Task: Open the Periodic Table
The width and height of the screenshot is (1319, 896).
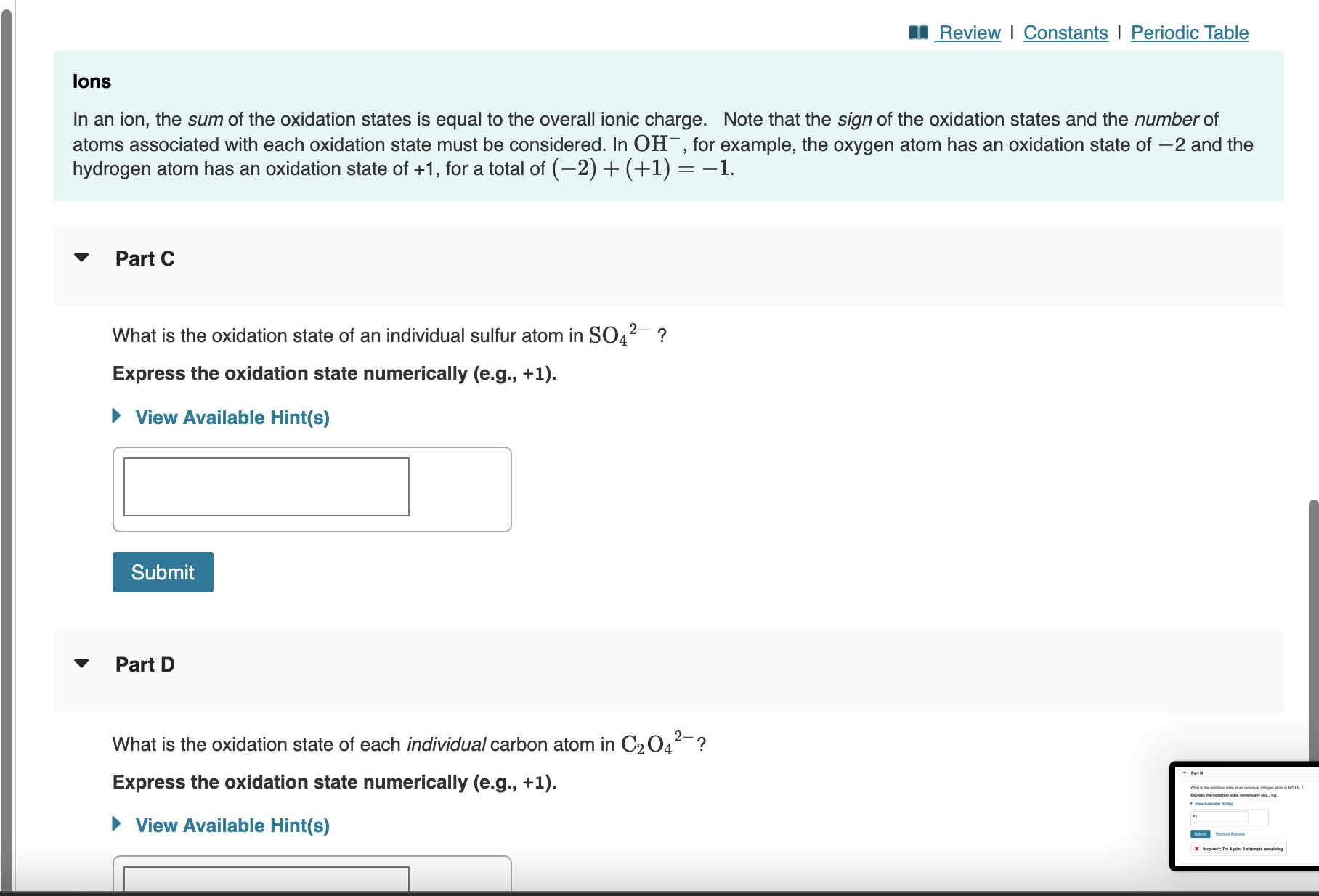Action: [x=1189, y=32]
